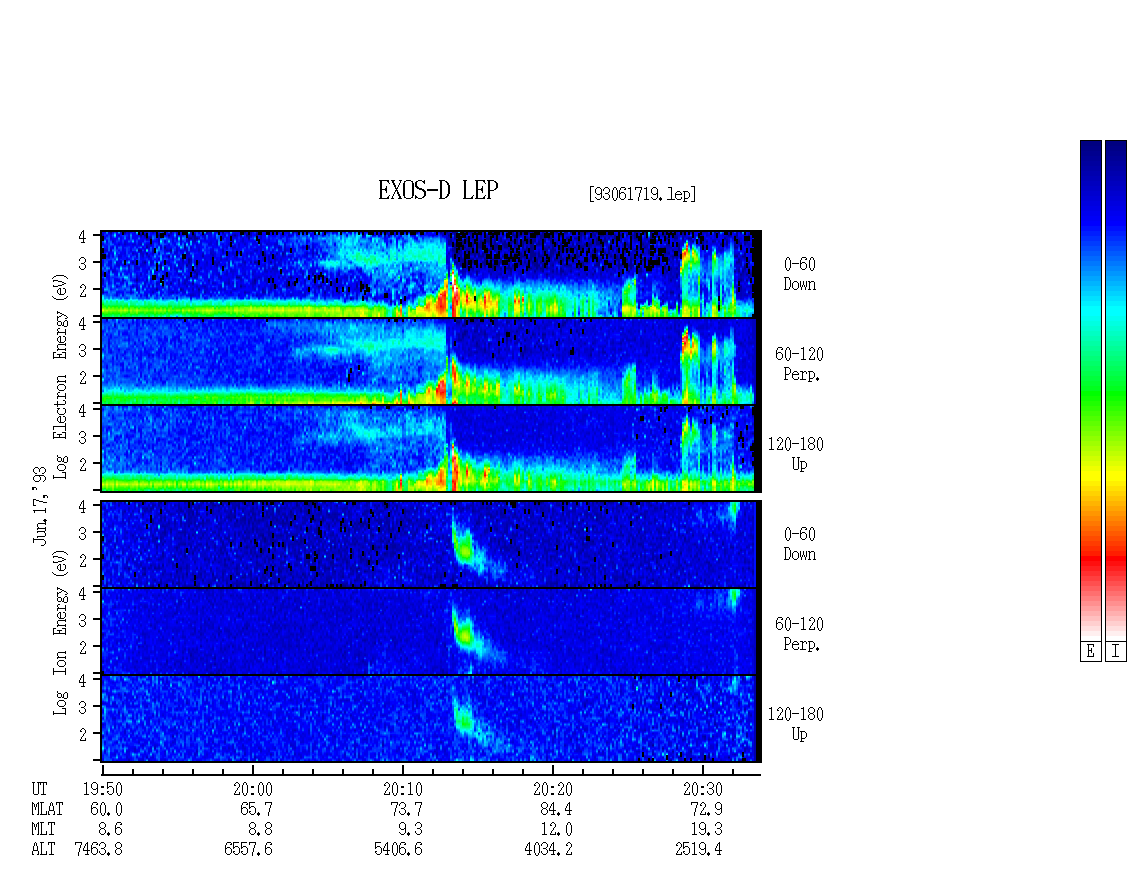This screenshot has height=875, width=1130.
Task: Click the EXOS-D LEP plot title
Action: point(438,190)
